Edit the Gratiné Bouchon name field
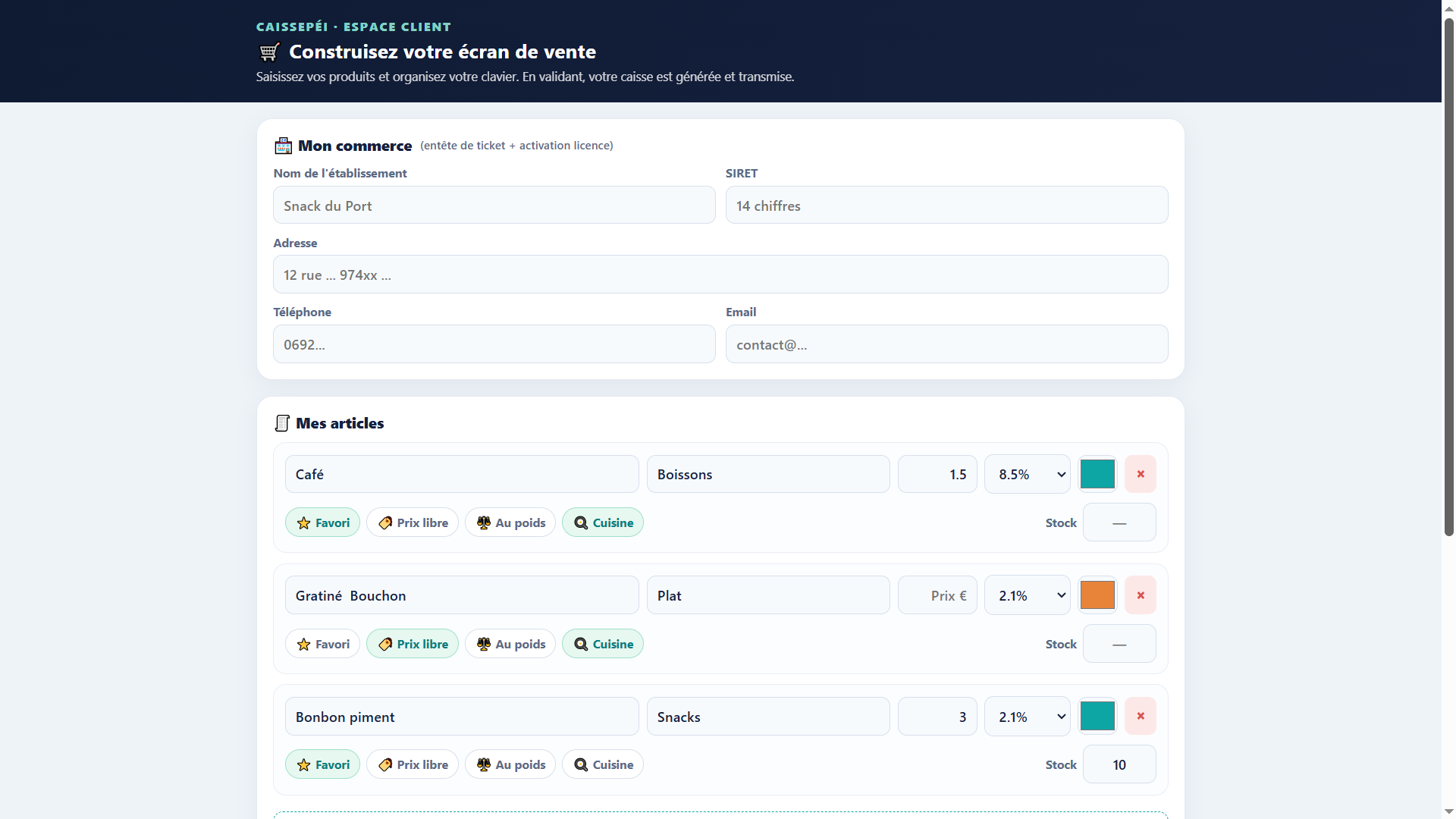Viewport: 1456px width, 819px height. coord(462,595)
